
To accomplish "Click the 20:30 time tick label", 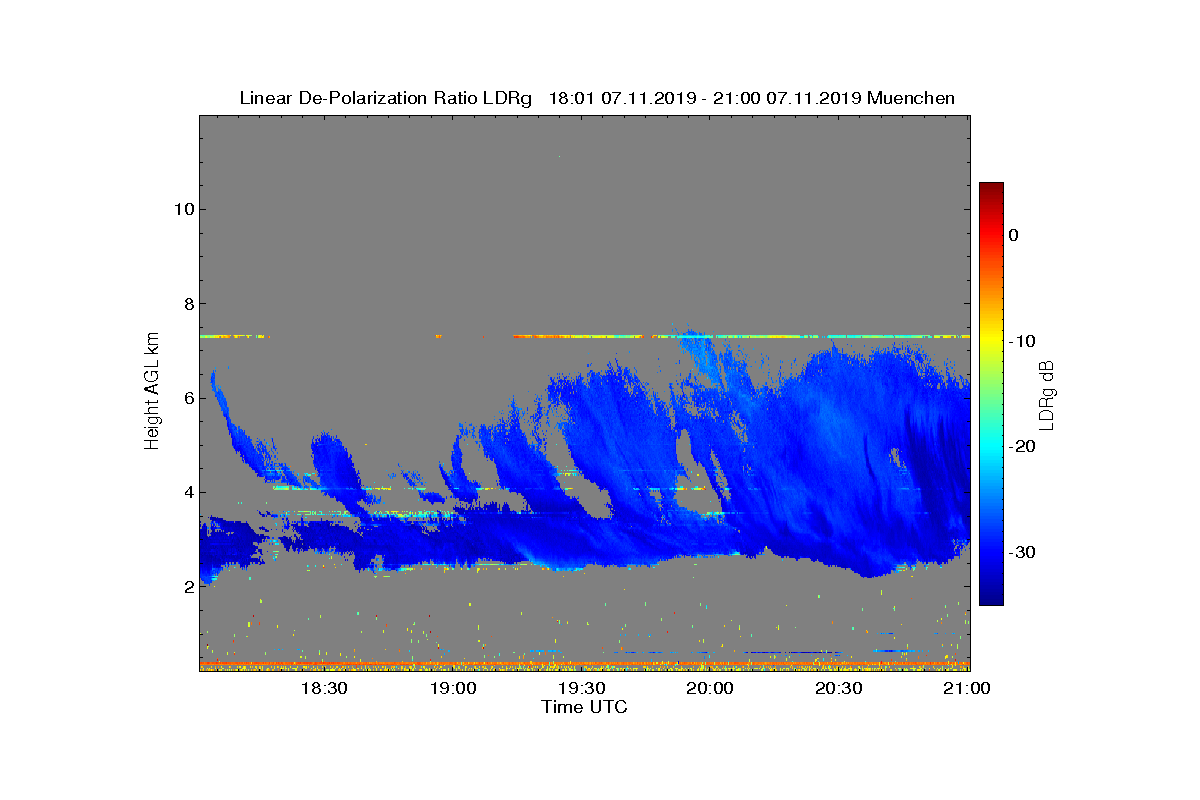I will [x=839, y=688].
